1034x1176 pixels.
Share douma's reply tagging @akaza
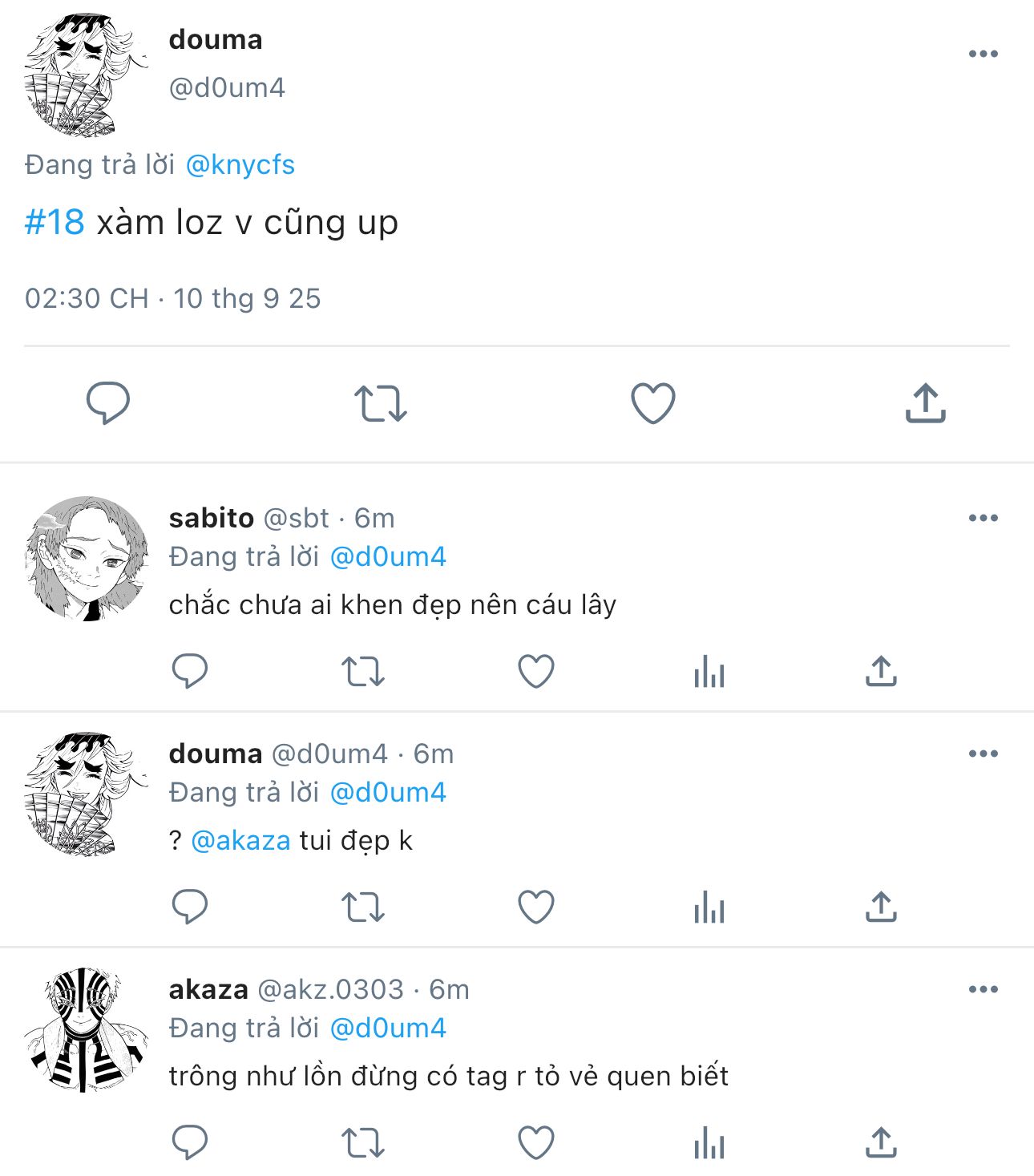coord(881,907)
